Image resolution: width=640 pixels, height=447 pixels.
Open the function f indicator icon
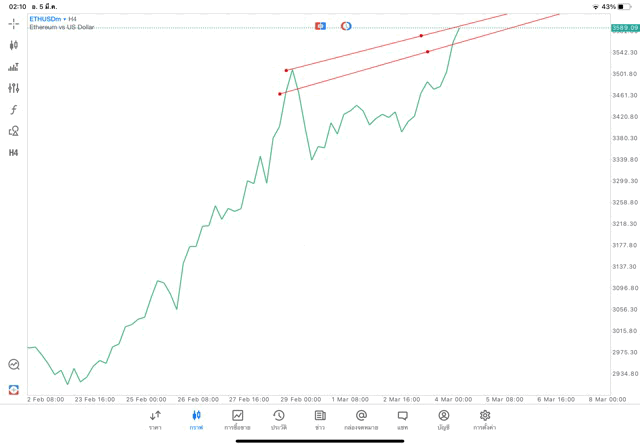tap(14, 110)
